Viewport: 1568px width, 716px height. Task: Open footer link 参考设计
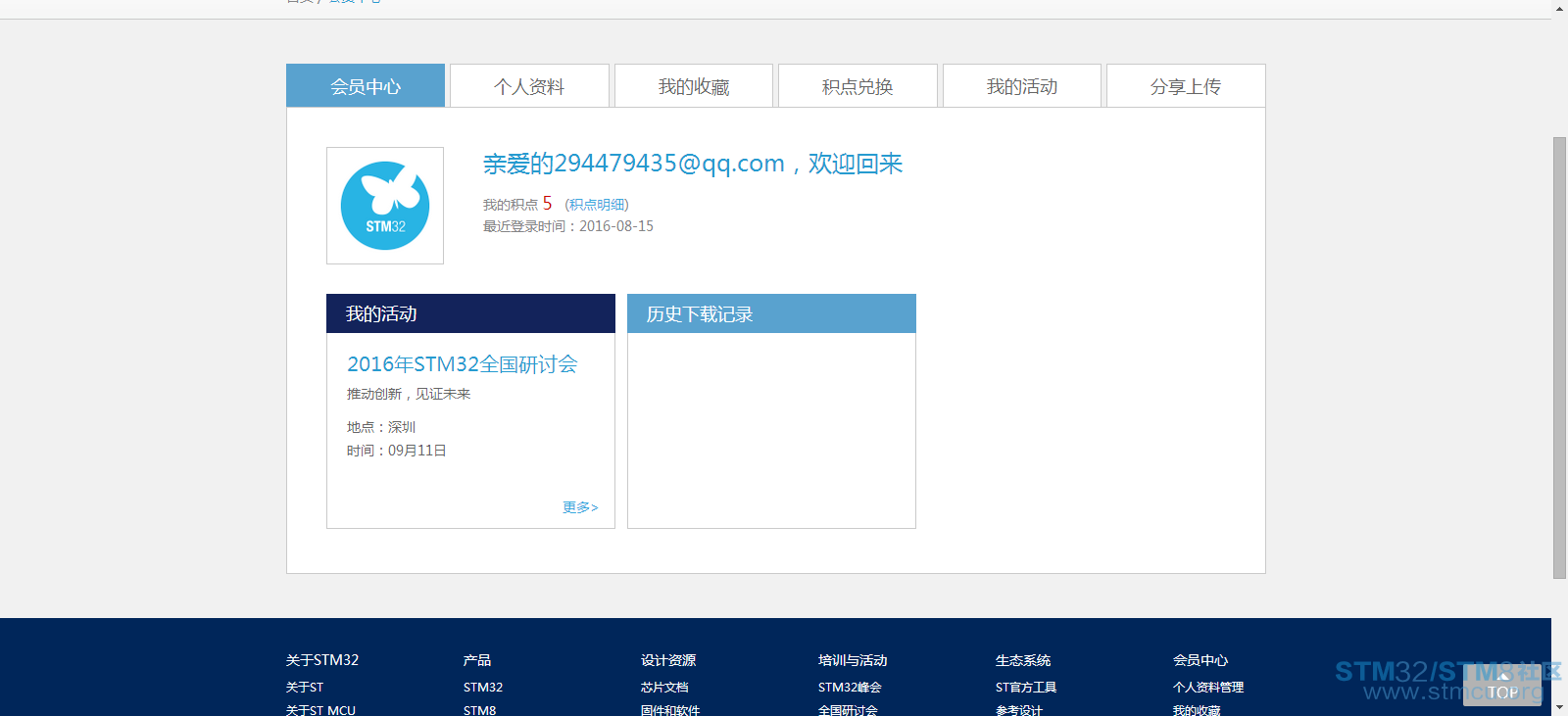pyautogui.click(x=1019, y=710)
